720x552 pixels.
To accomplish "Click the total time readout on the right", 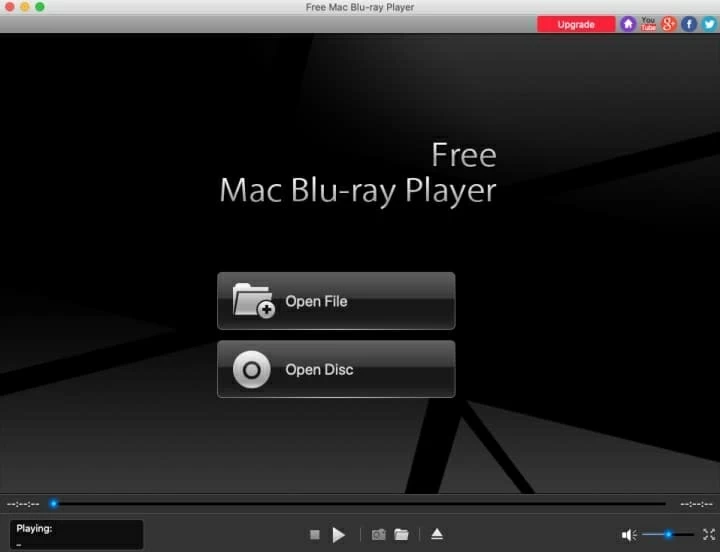I will [x=696, y=504].
